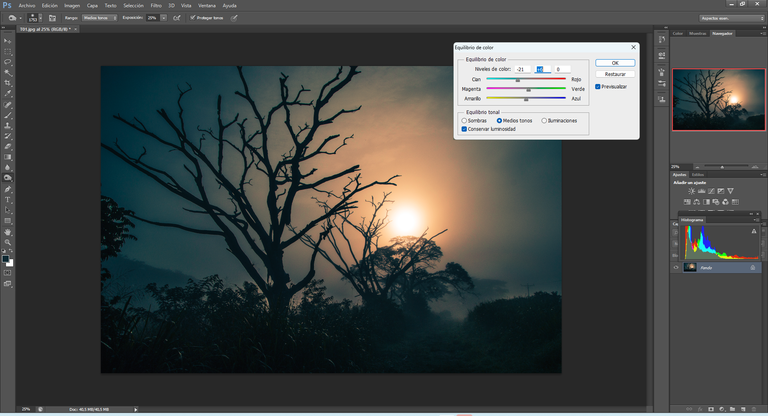Select the Type tool
The height and width of the screenshot is (416, 768).
7,200
